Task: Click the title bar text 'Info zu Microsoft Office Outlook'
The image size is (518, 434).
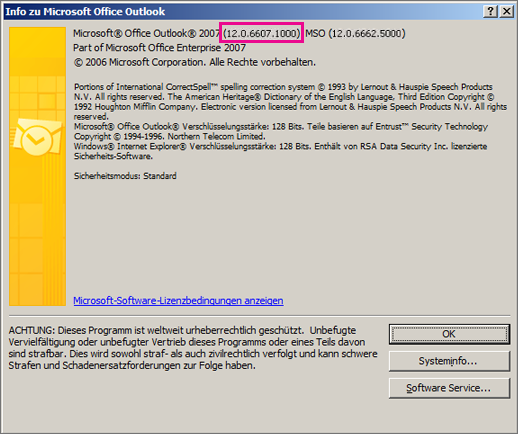Action: point(85,12)
